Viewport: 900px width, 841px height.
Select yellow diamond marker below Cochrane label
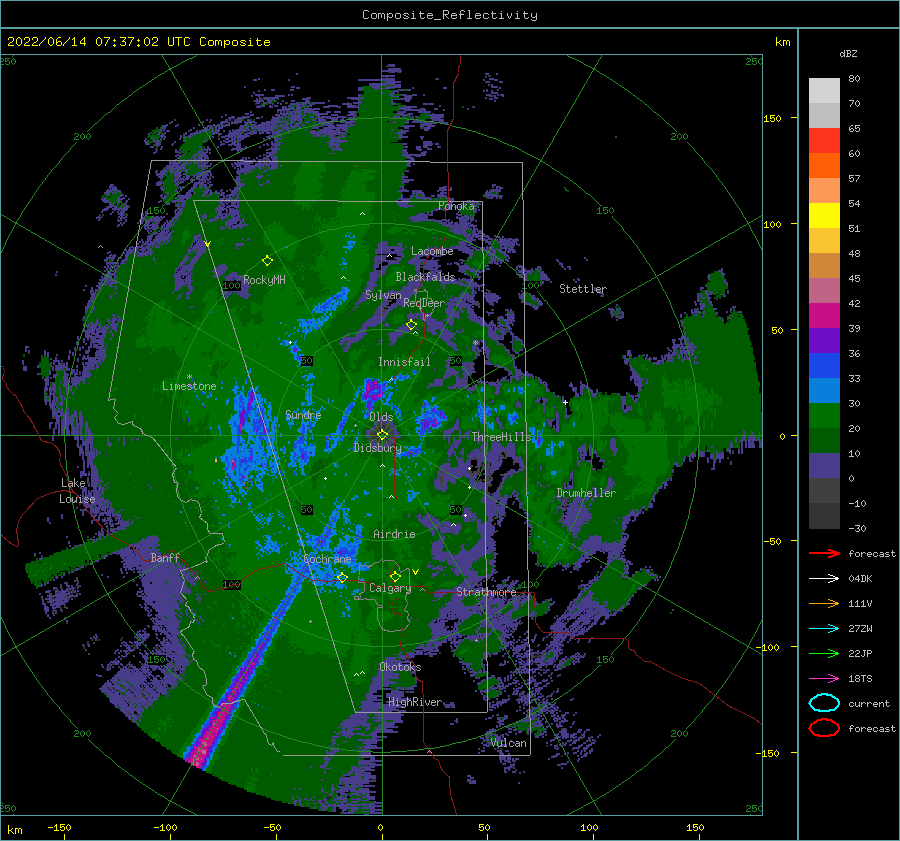[x=342, y=578]
